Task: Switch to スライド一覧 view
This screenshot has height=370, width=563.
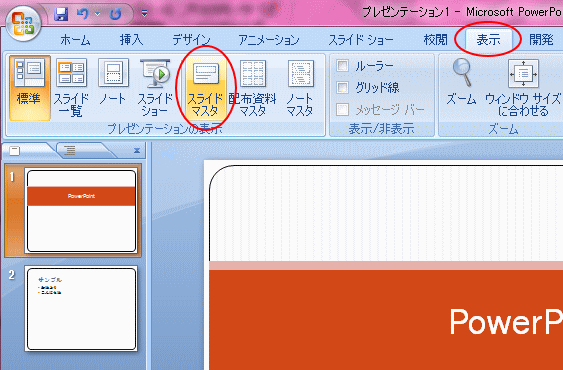Action: coord(71,88)
